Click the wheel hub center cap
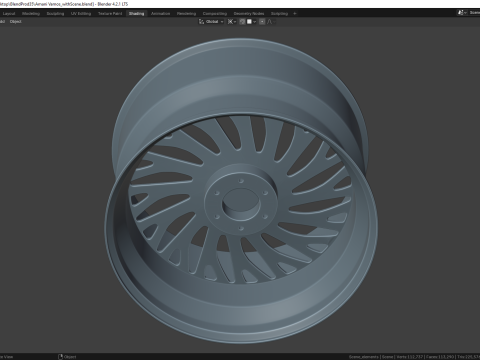Image resolution: width=480 pixels, height=360 pixels. (x=241, y=204)
